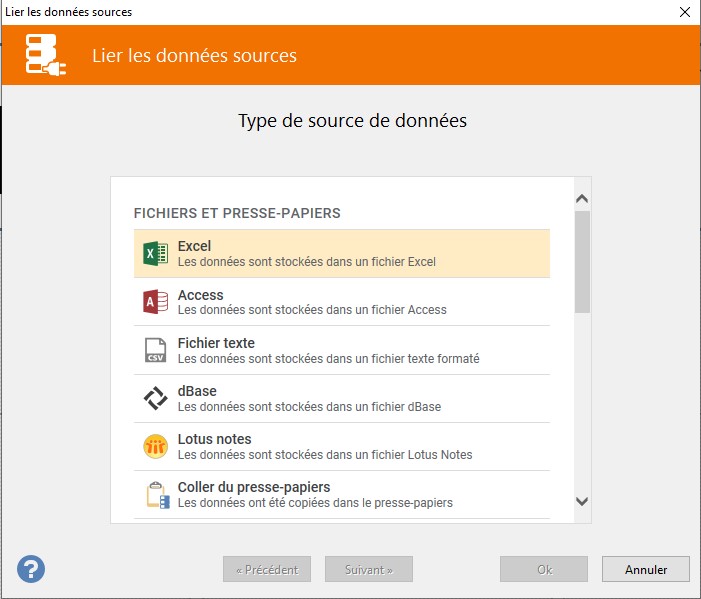The height and width of the screenshot is (599, 701).
Task: Click the Excel file icon
Action: pyautogui.click(x=155, y=254)
